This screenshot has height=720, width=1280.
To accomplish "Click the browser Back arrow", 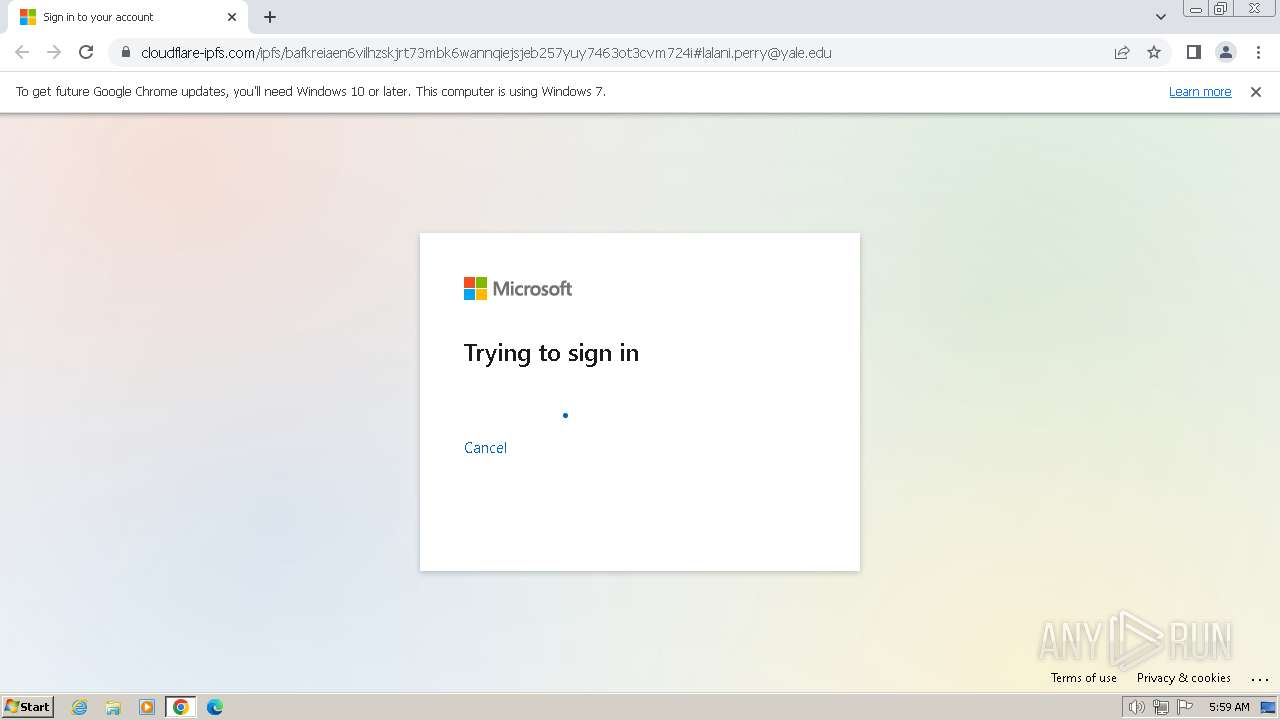I will 22,53.
